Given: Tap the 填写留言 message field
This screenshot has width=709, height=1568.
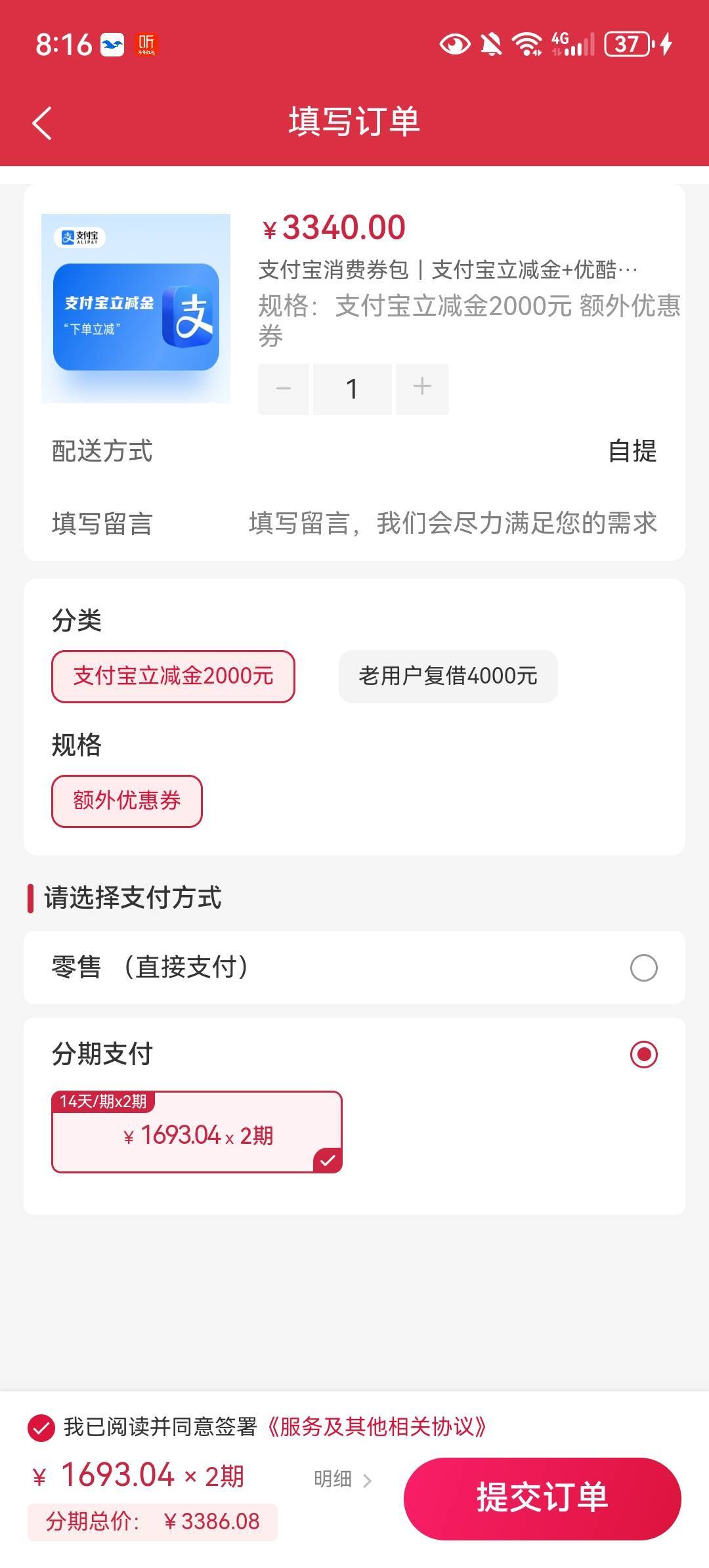Looking at the screenshot, I should 452,523.
